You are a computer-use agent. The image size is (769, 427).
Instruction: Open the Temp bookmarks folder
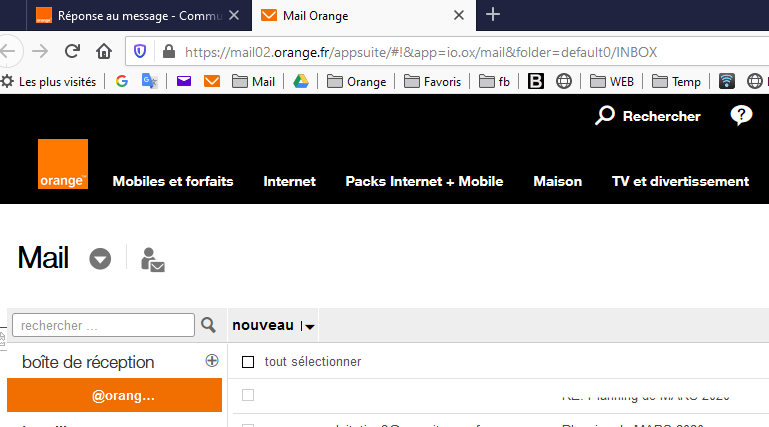click(x=676, y=82)
